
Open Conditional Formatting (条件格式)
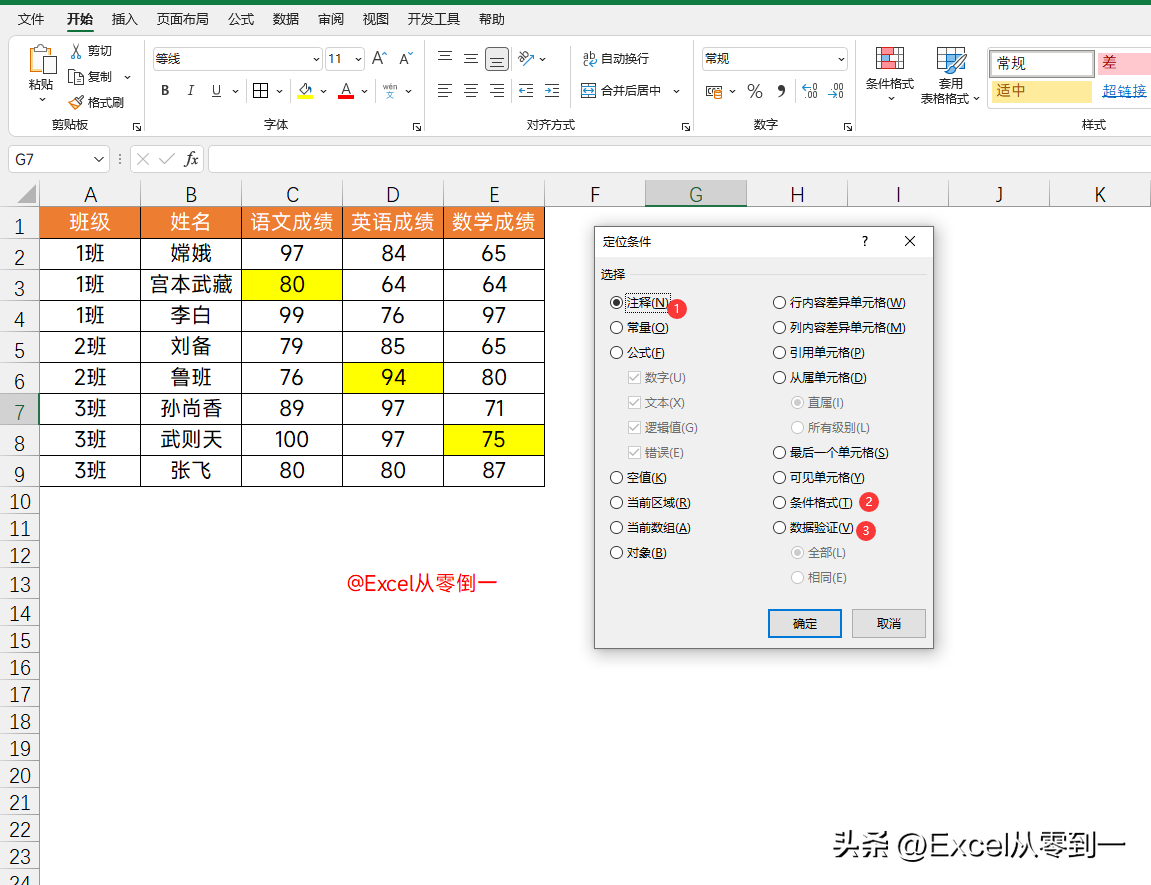coord(890,75)
